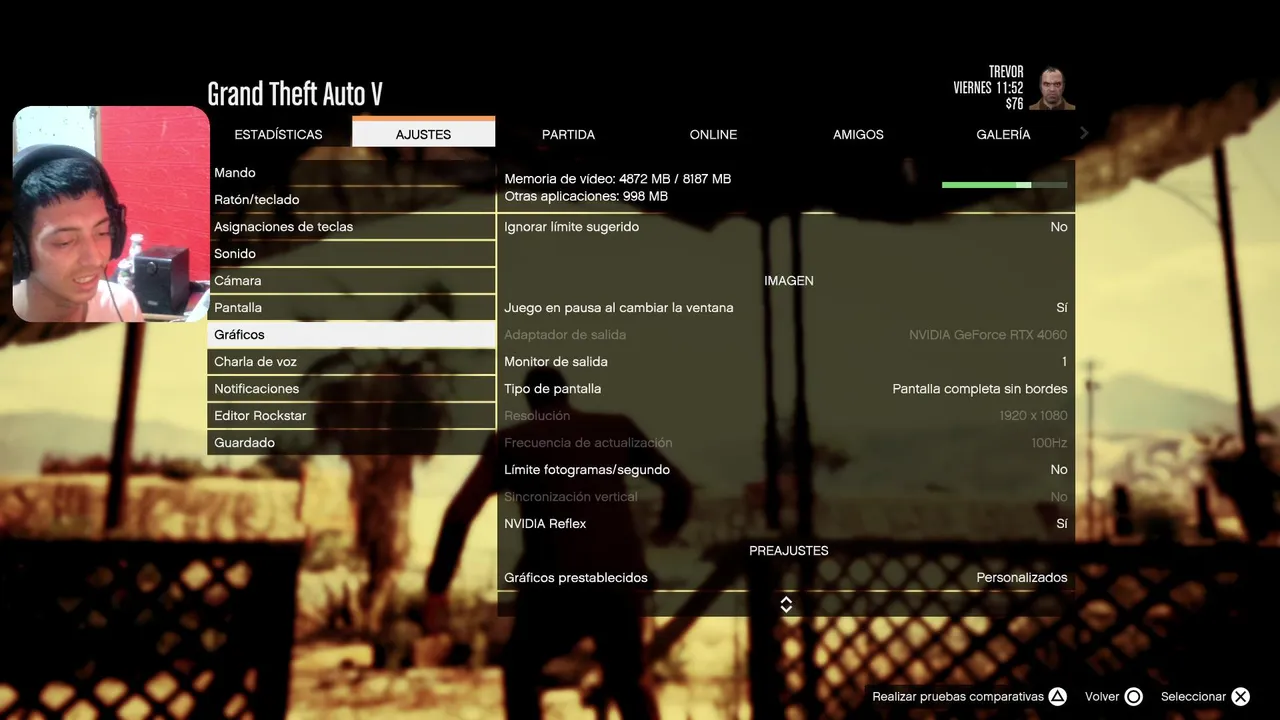Change Tipo de pantalla option
The width and height of the screenshot is (1280, 720).
pyautogui.click(x=786, y=389)
